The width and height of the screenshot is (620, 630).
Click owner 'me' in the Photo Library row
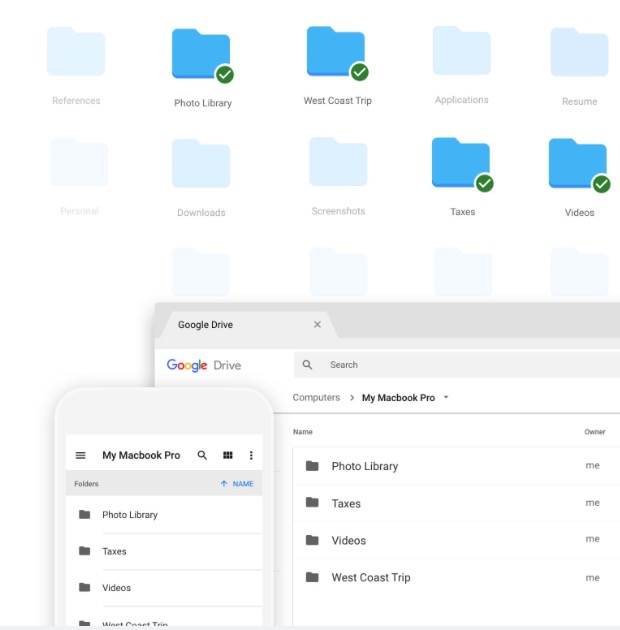click(x=592, y=465)
